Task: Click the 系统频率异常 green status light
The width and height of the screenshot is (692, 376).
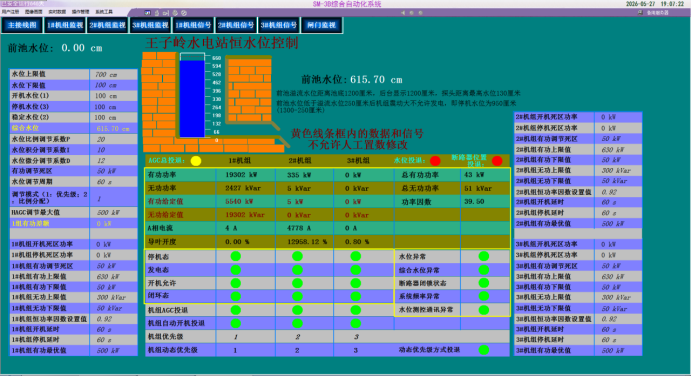Action: pyautogui.click(x=484, y=296)
